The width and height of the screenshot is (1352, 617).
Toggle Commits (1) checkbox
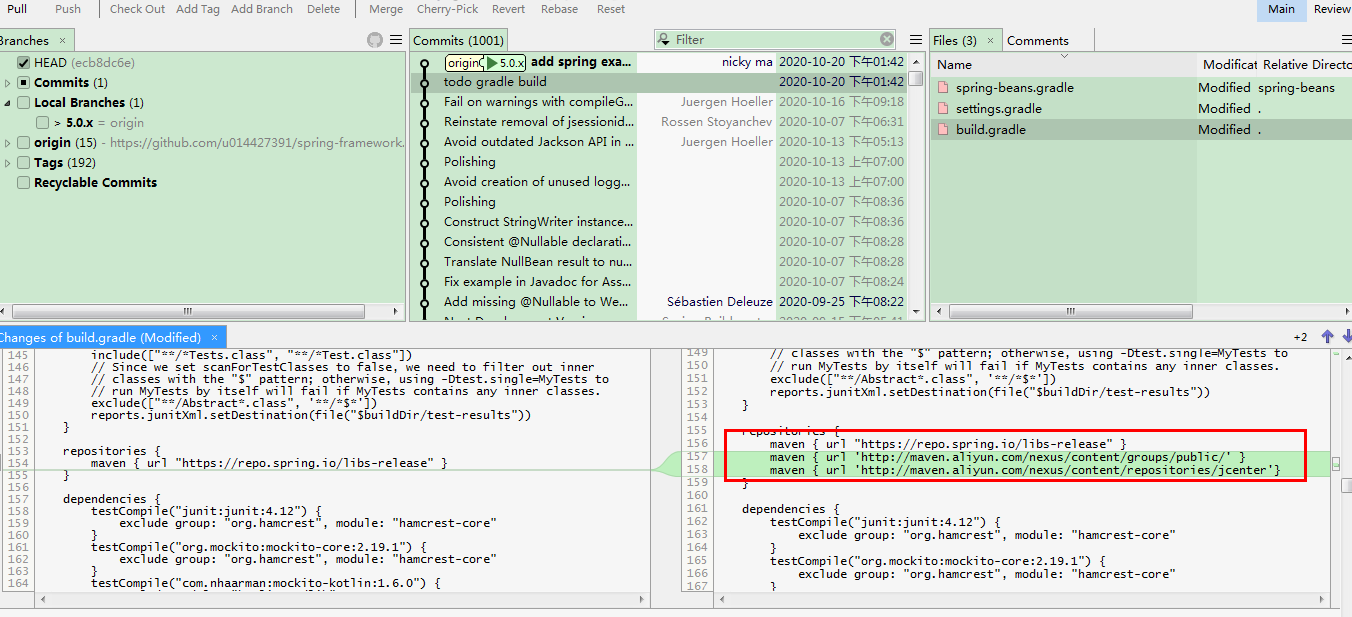point(24,83)
